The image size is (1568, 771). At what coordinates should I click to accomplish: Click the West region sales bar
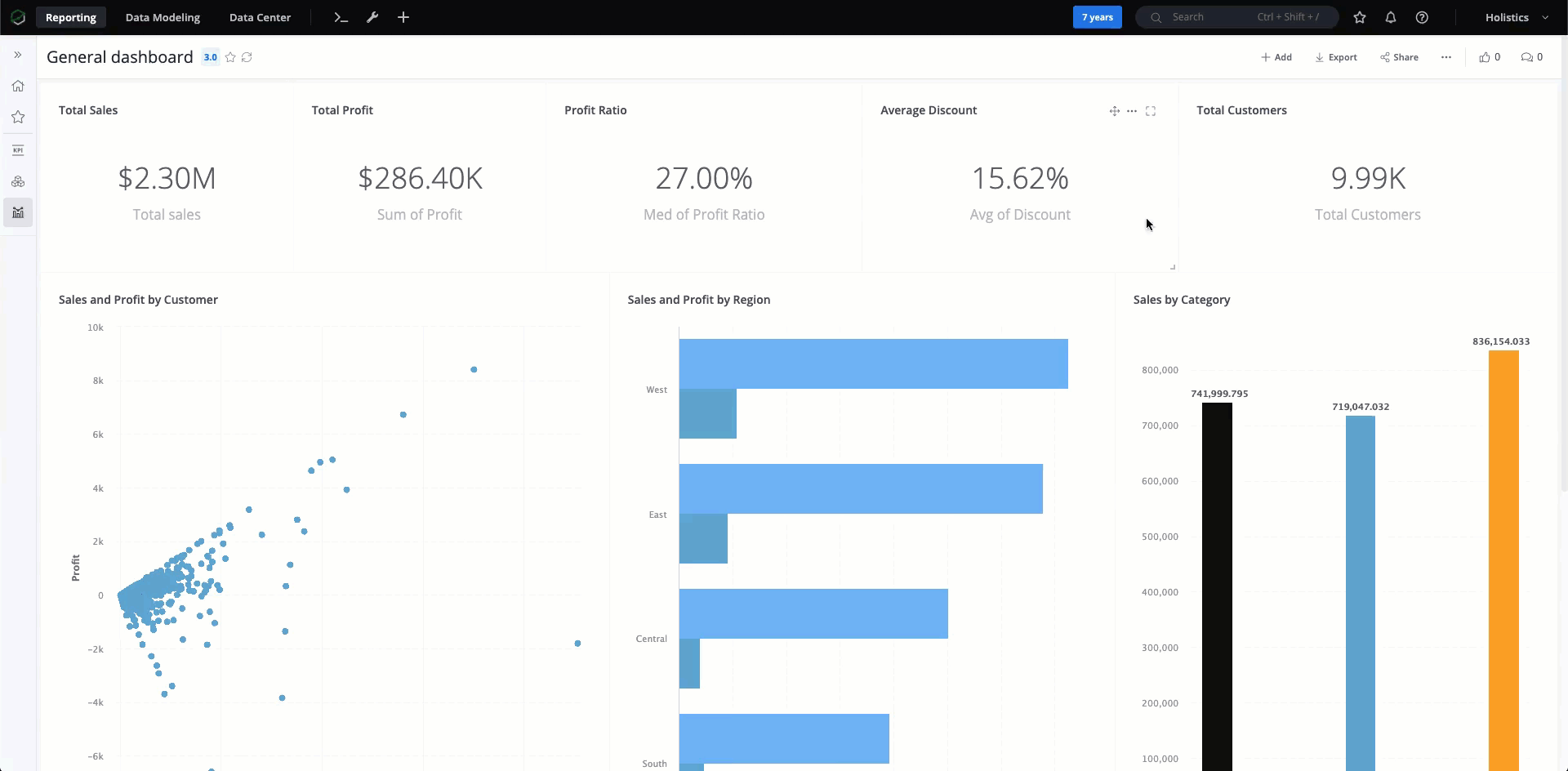pos(873,363)
